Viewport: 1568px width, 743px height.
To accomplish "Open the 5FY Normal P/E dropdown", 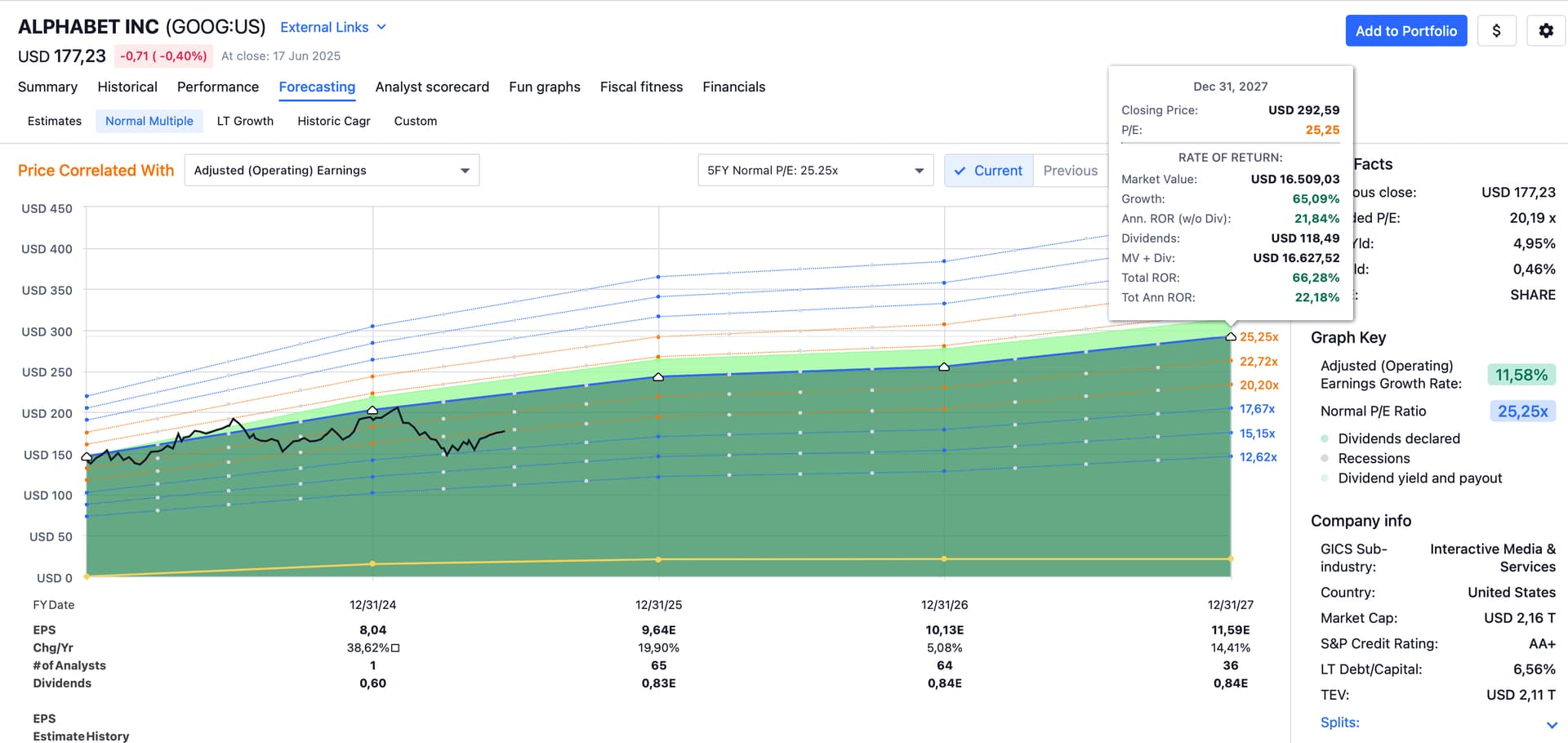I will coord(815,171).
